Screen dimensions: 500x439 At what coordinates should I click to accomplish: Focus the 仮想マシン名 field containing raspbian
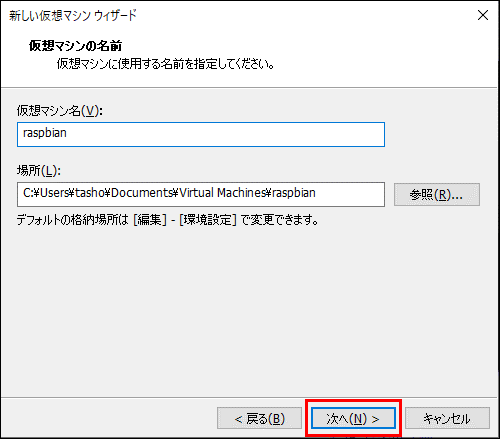[201, 134]
